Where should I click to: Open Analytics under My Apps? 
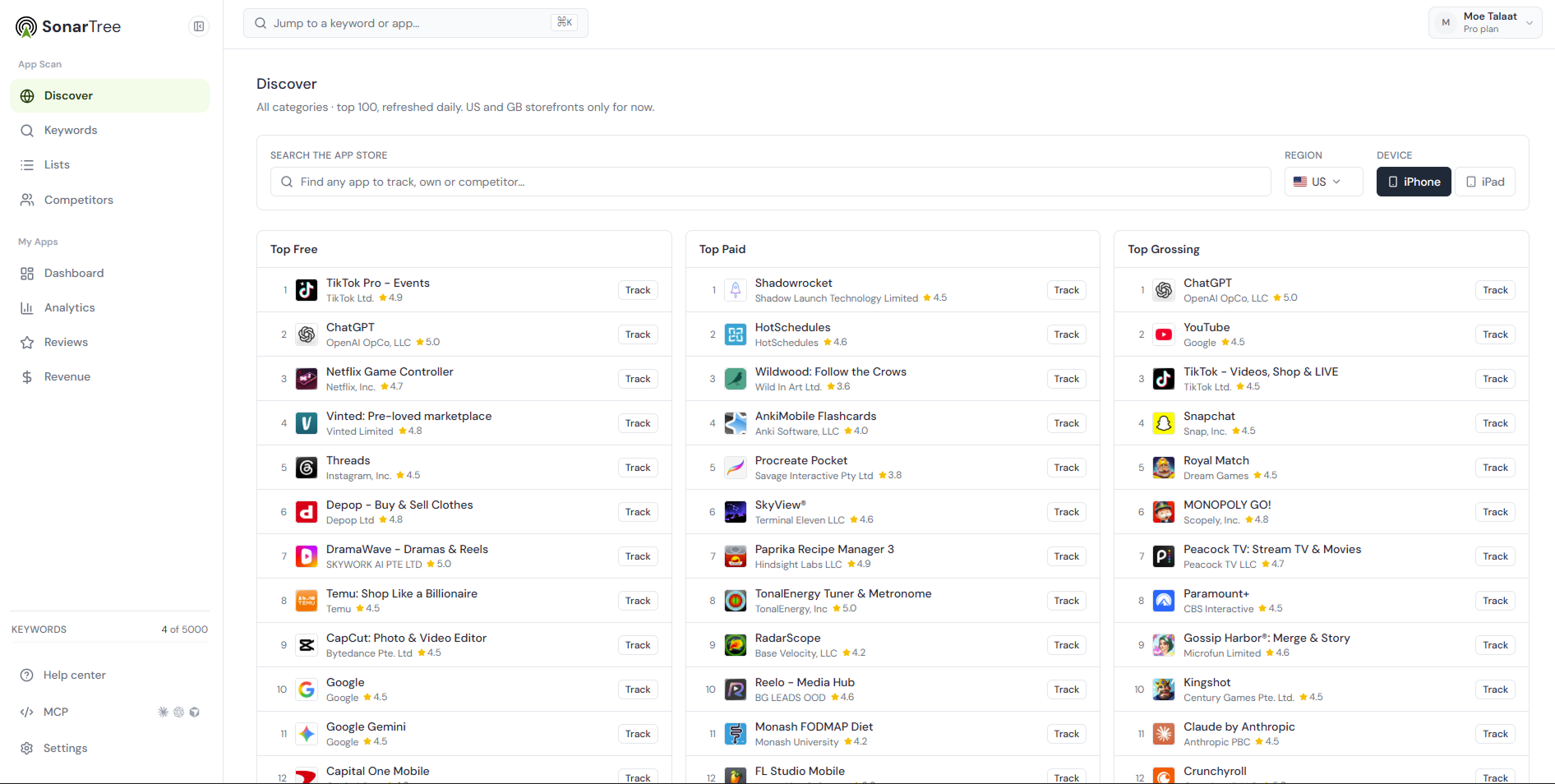click(109, 307)
